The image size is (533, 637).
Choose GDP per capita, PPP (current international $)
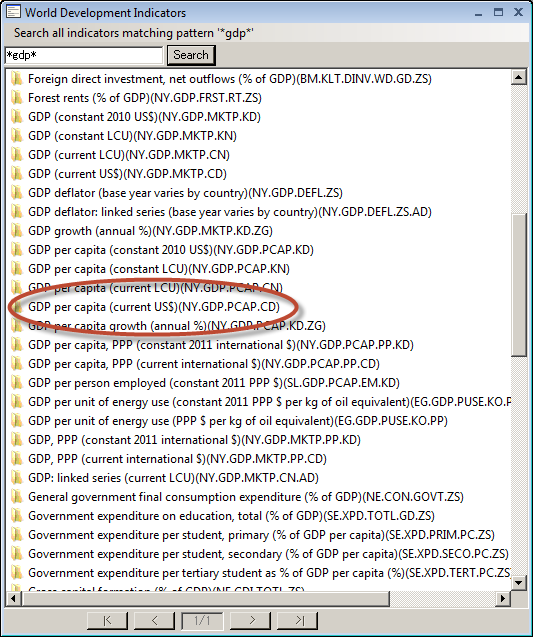coord(204,364)
